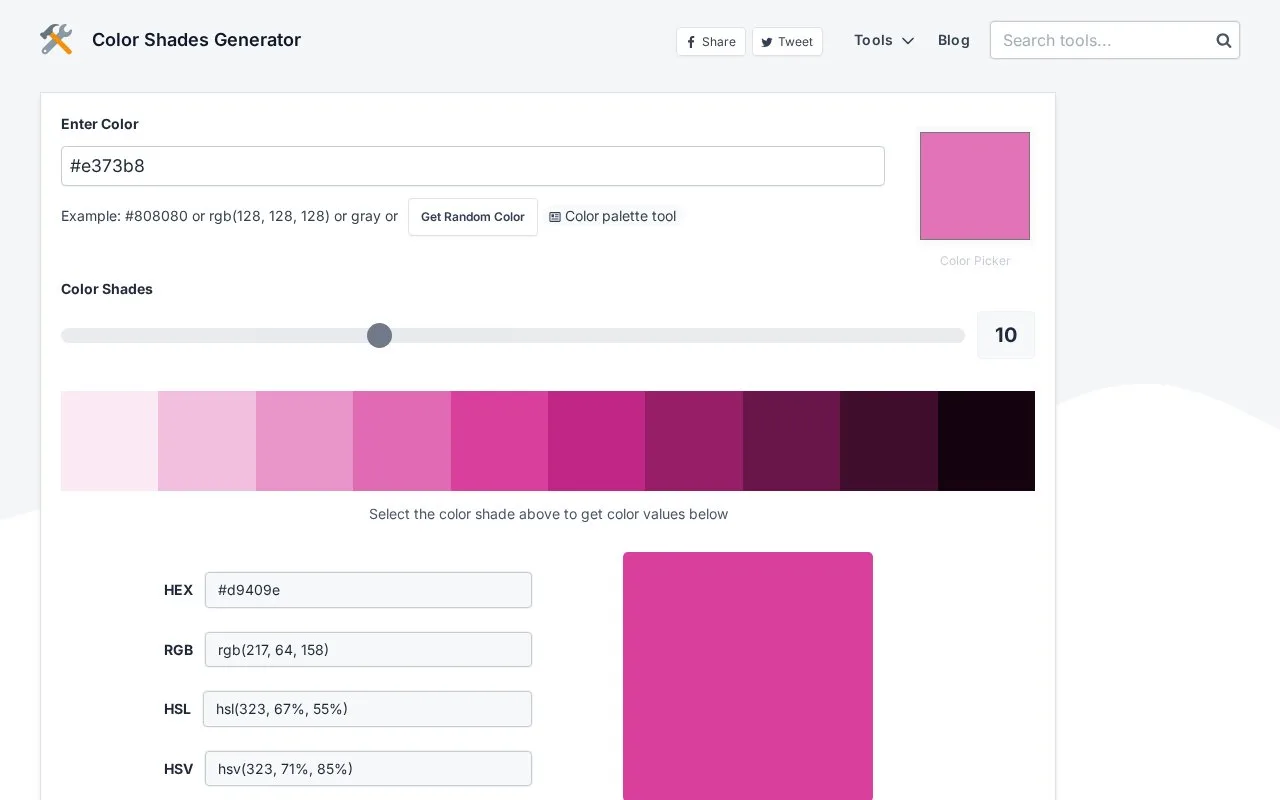The width and height of the screenshot is (1280, 800).
Task: Select the third pink shade
Action: pyautogui.click(x=304, y=441)
